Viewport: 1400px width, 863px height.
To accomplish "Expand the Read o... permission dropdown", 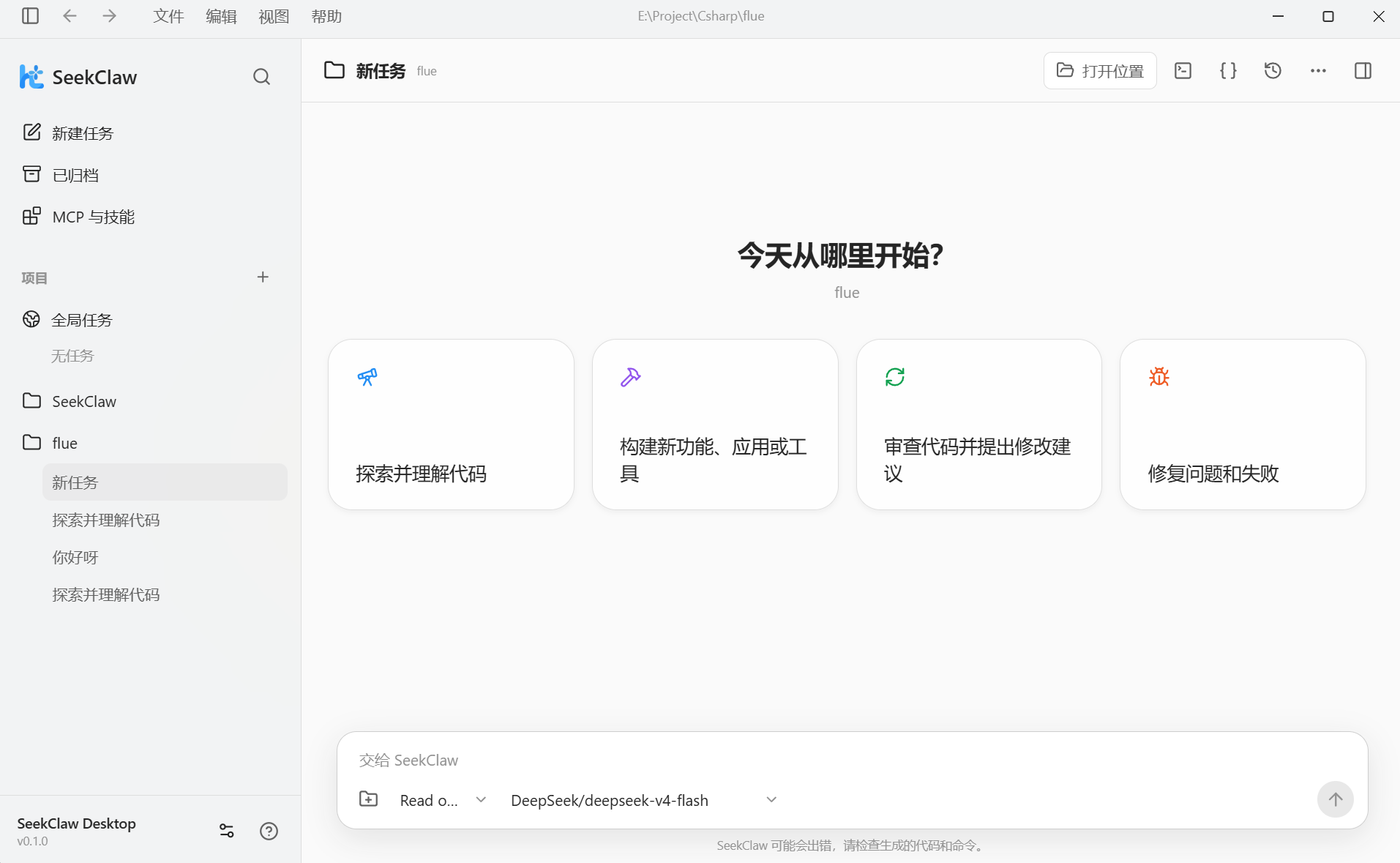I will tap(443, 800).
